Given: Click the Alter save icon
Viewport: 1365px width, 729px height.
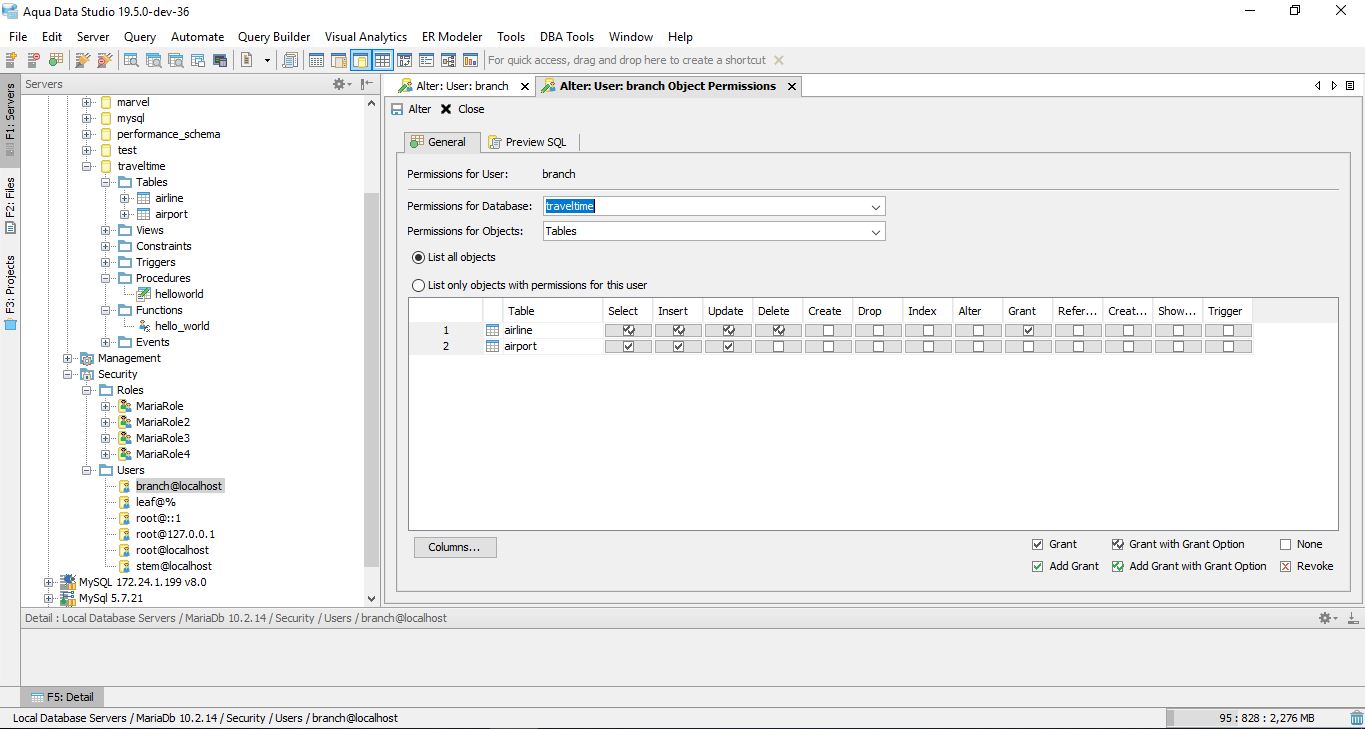Looking at the screenshot, I should pyautogui.click(x=397, y=109).
